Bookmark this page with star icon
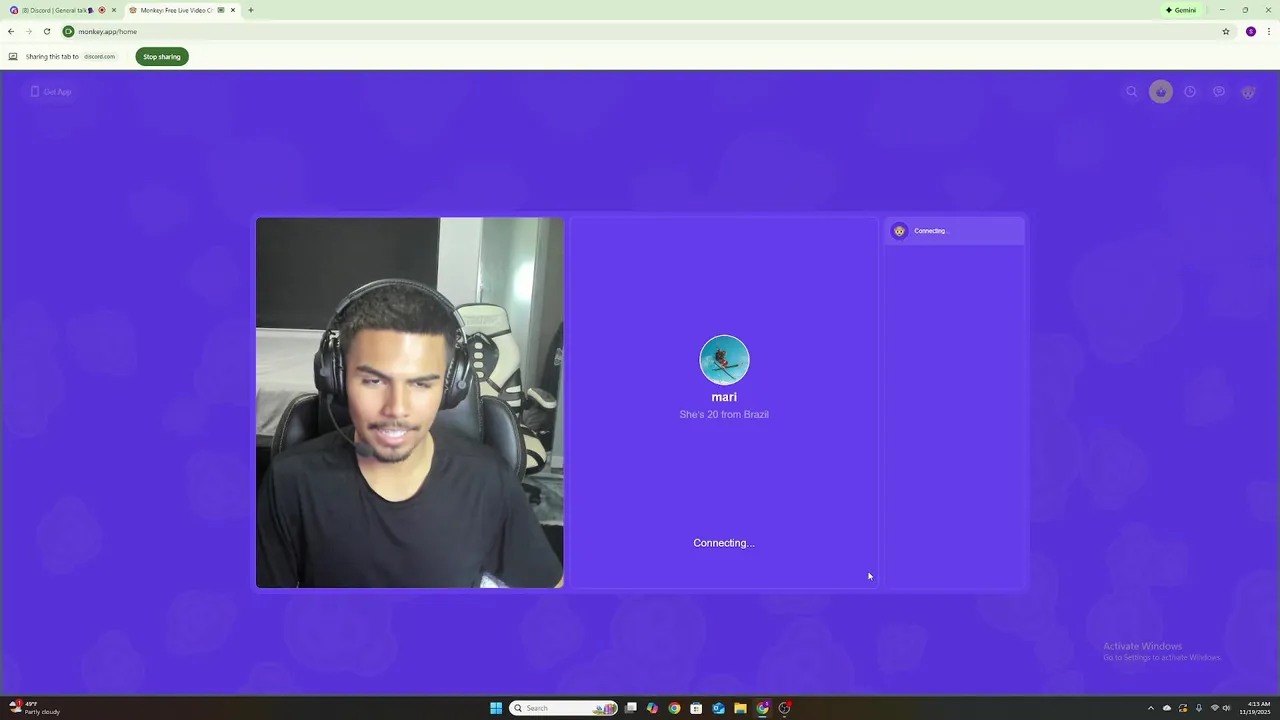The width and height of the screenshot is (1280, 720). point(1226,31)
